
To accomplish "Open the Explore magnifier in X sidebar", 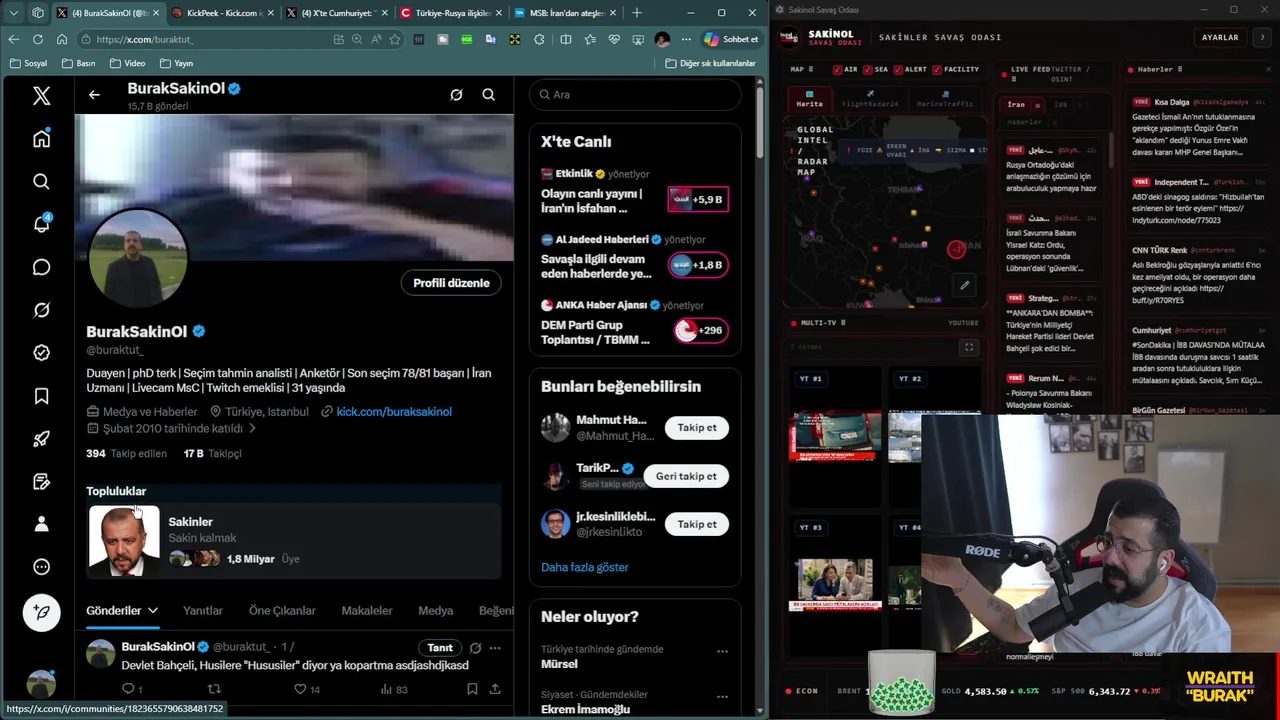I will pyautogui.click(x=41, y=181).
